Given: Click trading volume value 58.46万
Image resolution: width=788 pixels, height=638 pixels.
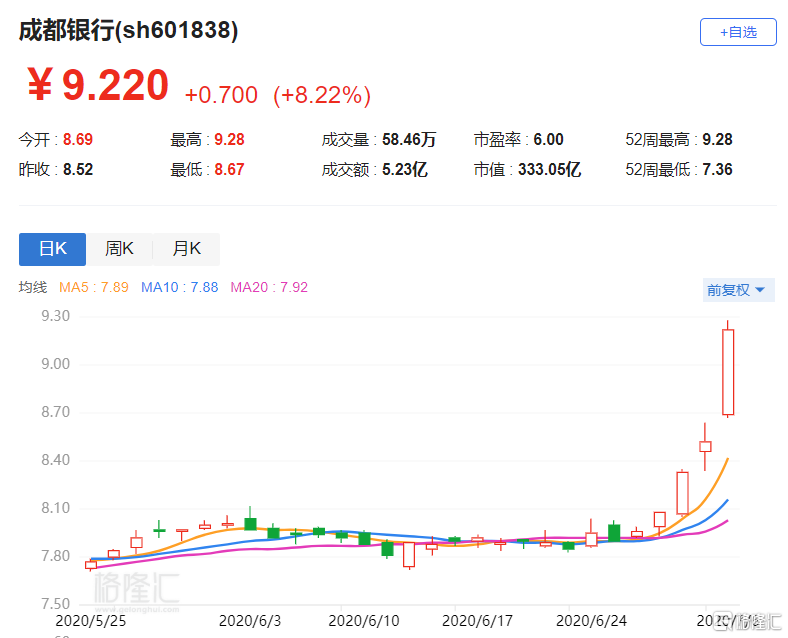Looking at the screenshot, I should [x=409, y=139].
